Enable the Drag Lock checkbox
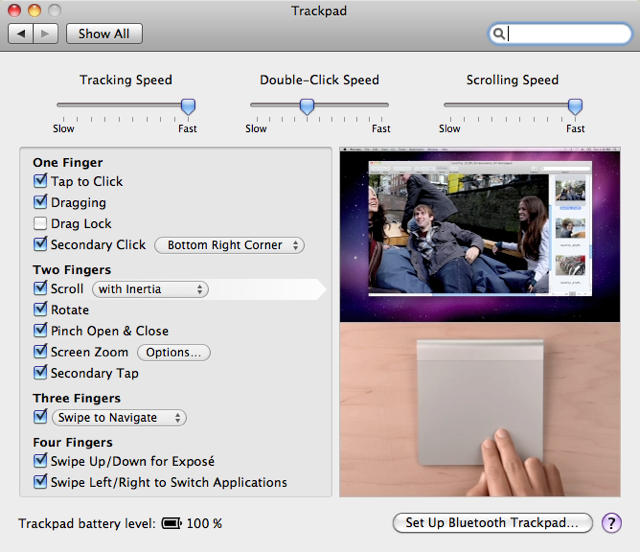 [x=40, y=223]
